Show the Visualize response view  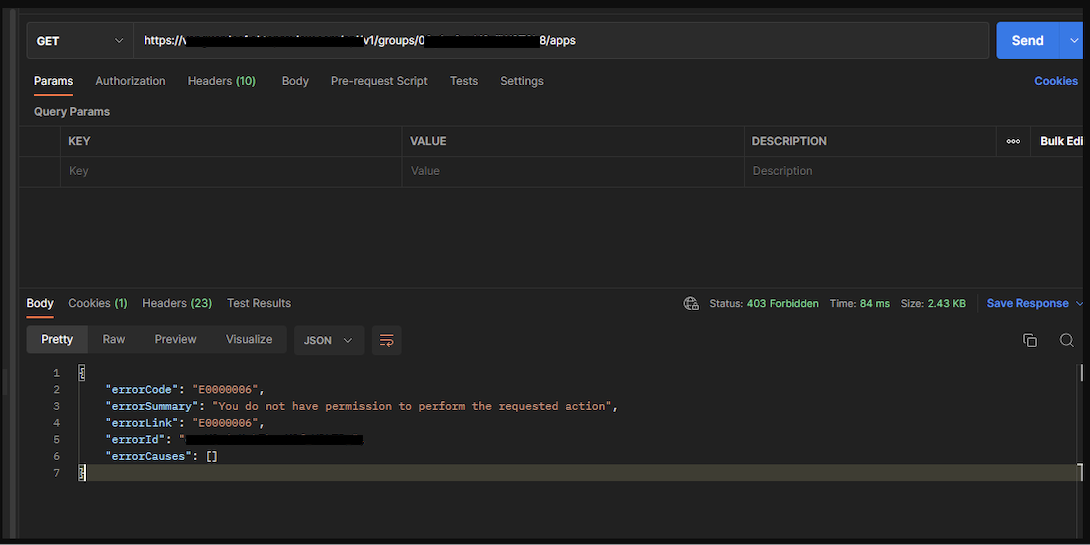point(249,340)
